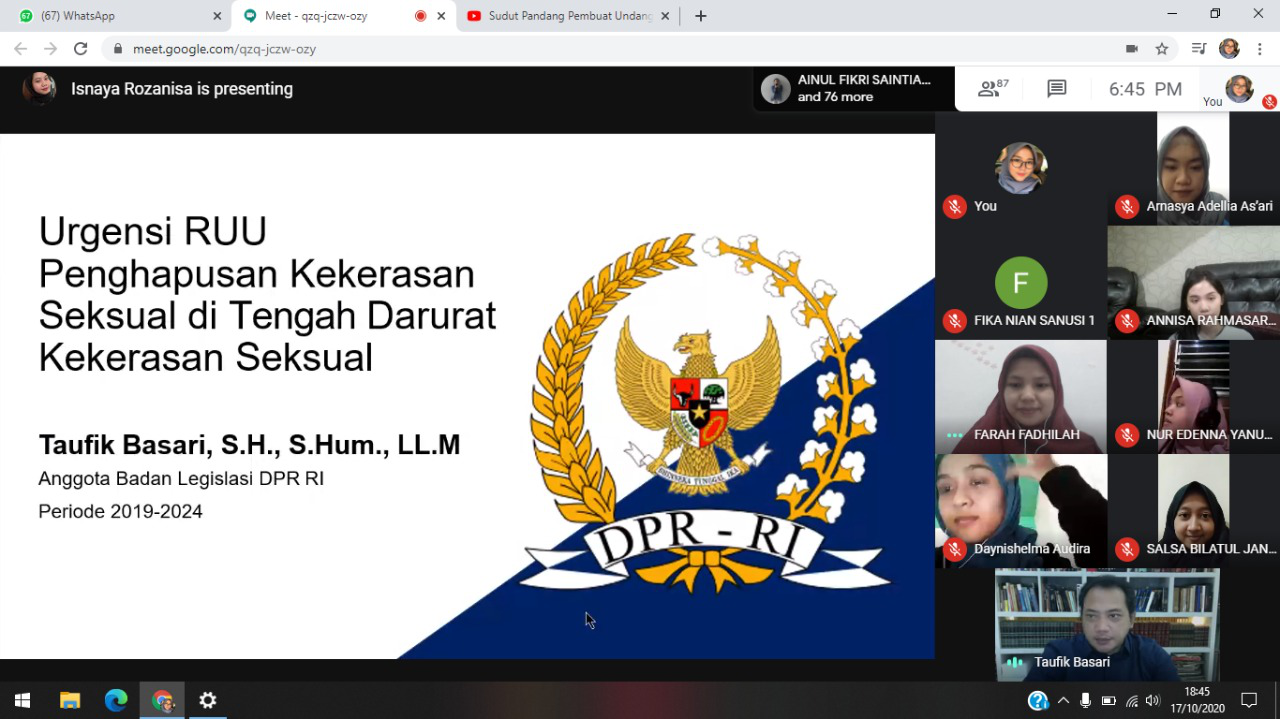Expand the hidden system tray icons chevron
Image resolution: width=1280 pixels, height=719 pixels.
click(1063, 700)
